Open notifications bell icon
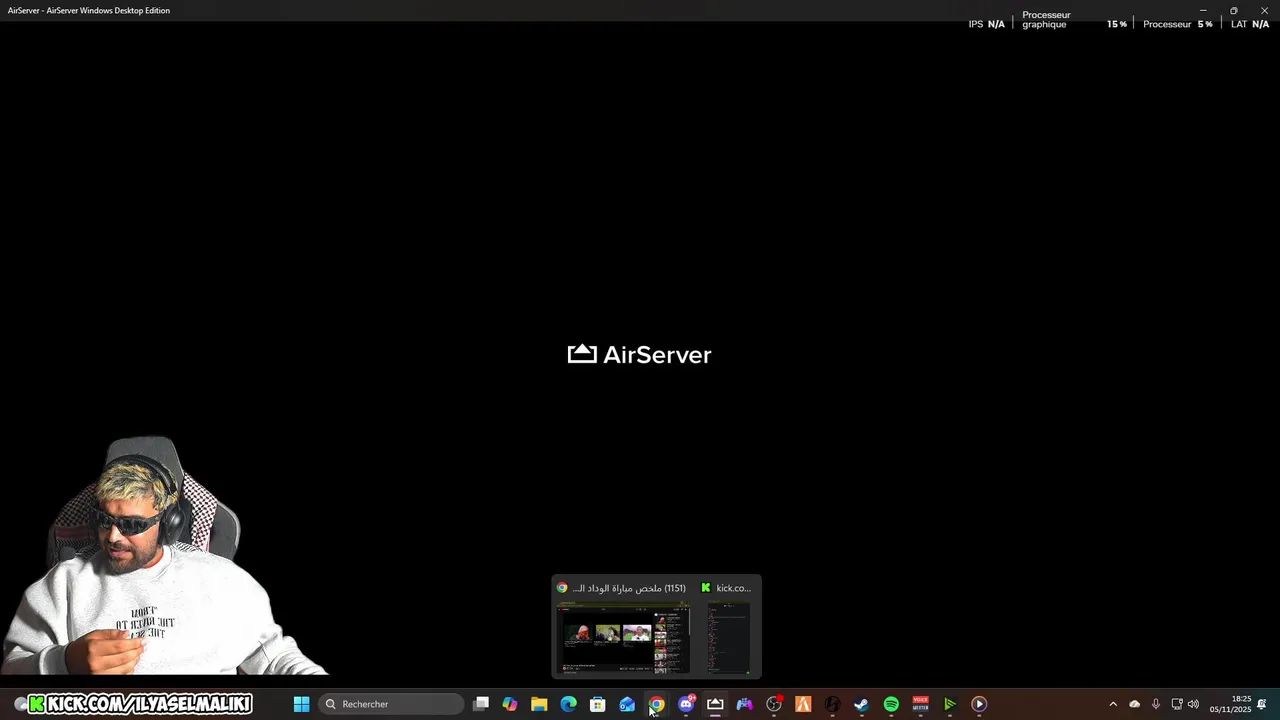 pos(1262,704)
